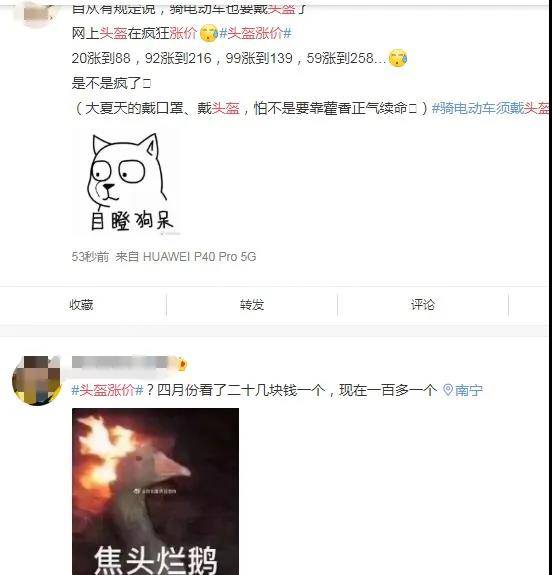Screen dimensions: 552x575
Task: Click the badge icon after second username
Action: click(181, 364)
